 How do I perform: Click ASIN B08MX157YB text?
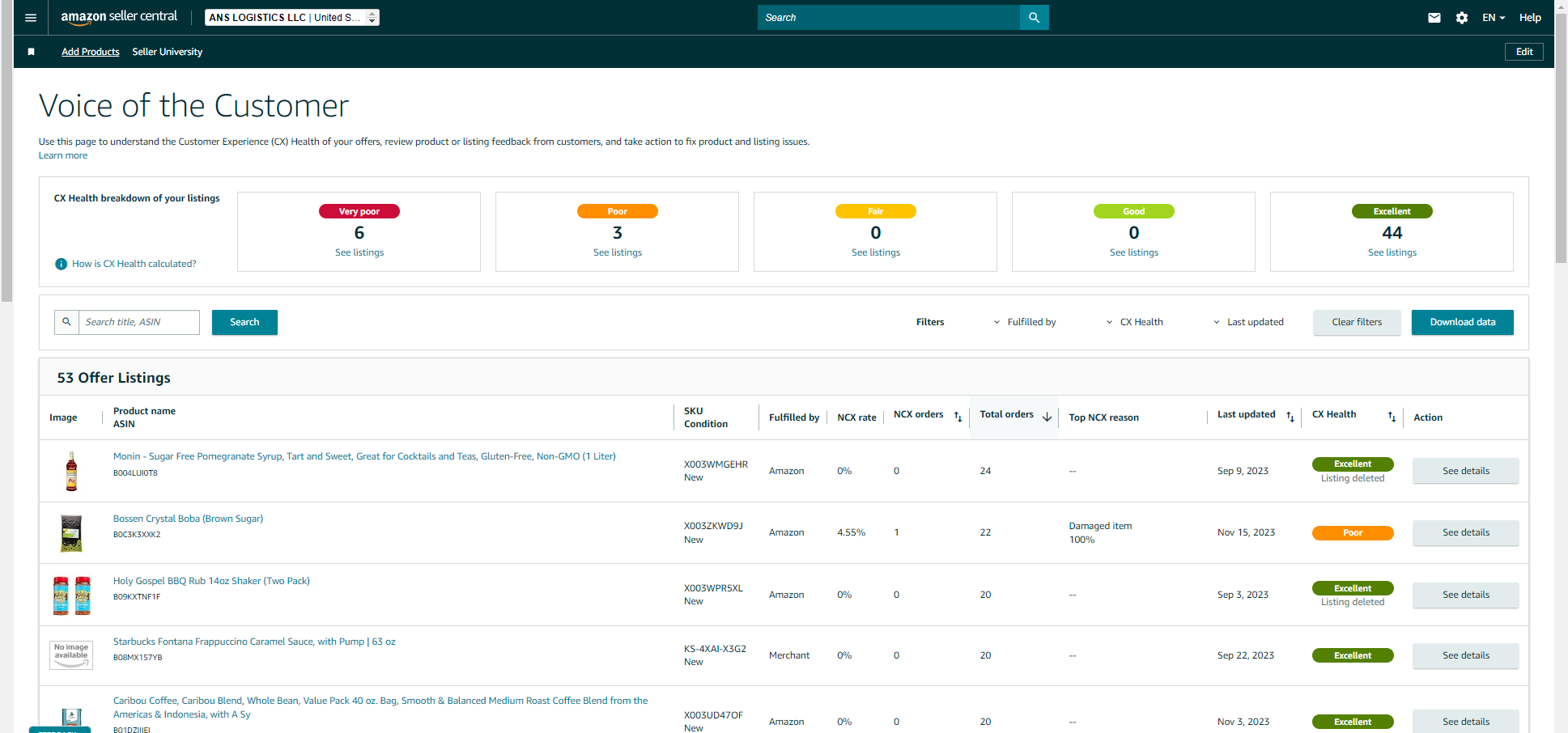coord(138,658)
